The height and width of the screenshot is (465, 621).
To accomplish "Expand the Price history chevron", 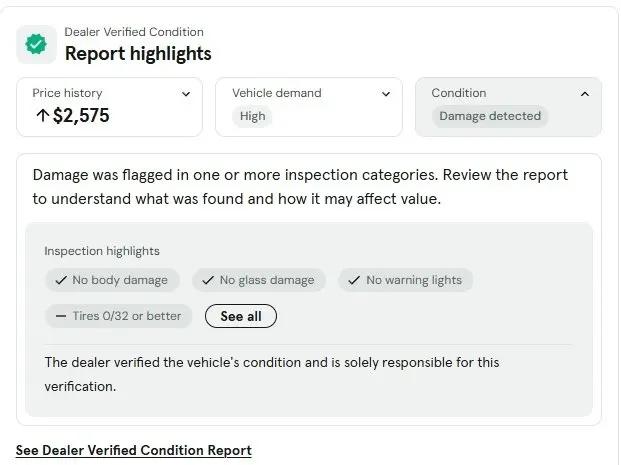I will (186, 94).
